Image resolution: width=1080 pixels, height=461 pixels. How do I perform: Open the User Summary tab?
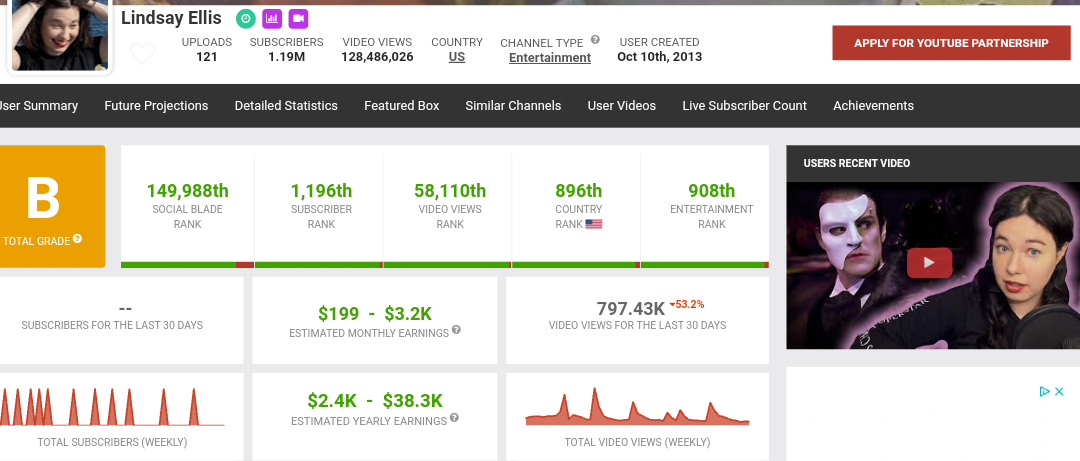[38, 105]
